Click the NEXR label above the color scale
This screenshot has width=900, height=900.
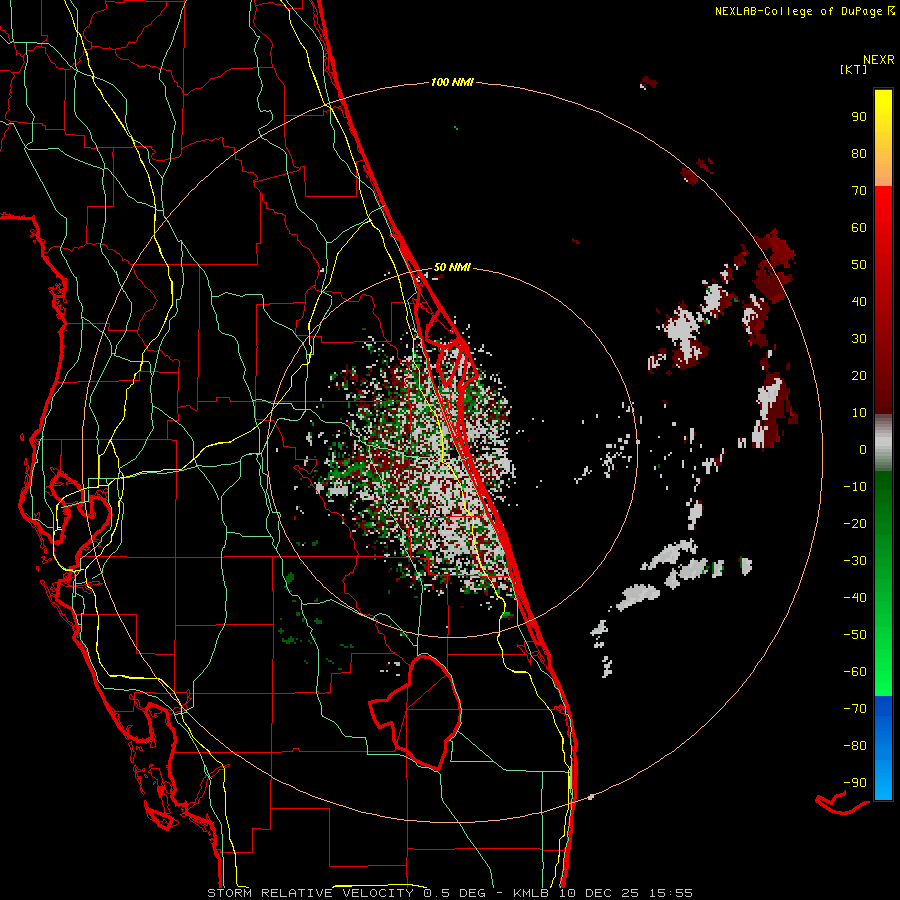point(879,60)
